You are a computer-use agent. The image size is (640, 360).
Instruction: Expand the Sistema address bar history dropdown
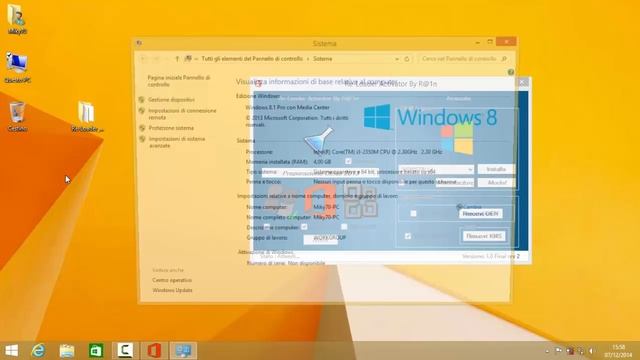click(x=397, y=59)
